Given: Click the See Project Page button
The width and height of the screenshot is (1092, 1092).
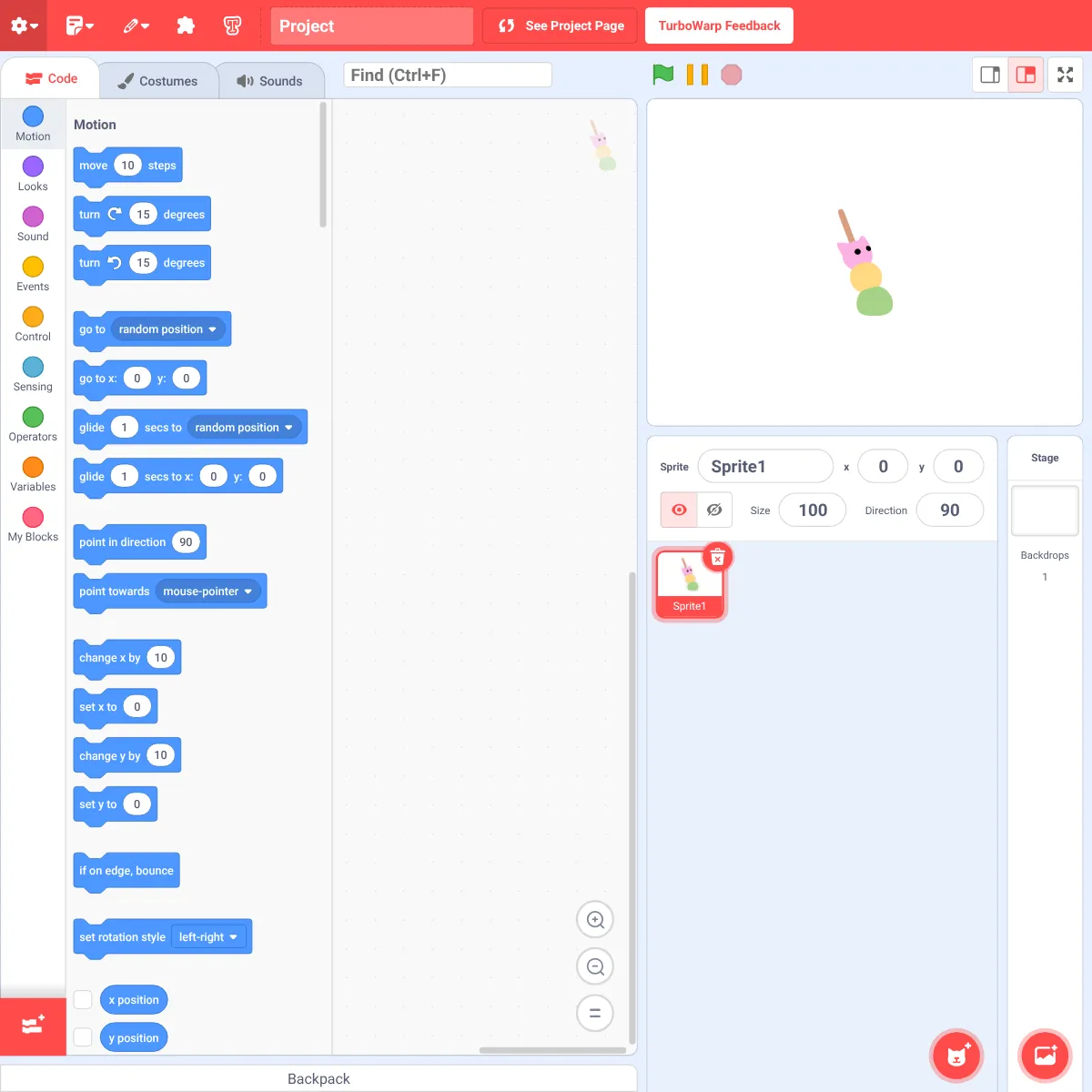Looking at the screenshot, I should 561,25.
